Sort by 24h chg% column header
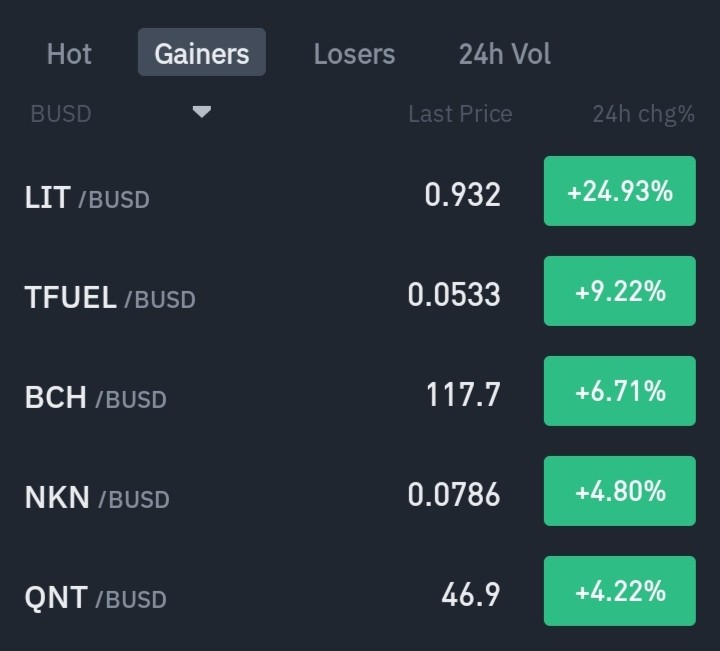The width and height of the screenshot is (720, 651). tap(643, 114)
